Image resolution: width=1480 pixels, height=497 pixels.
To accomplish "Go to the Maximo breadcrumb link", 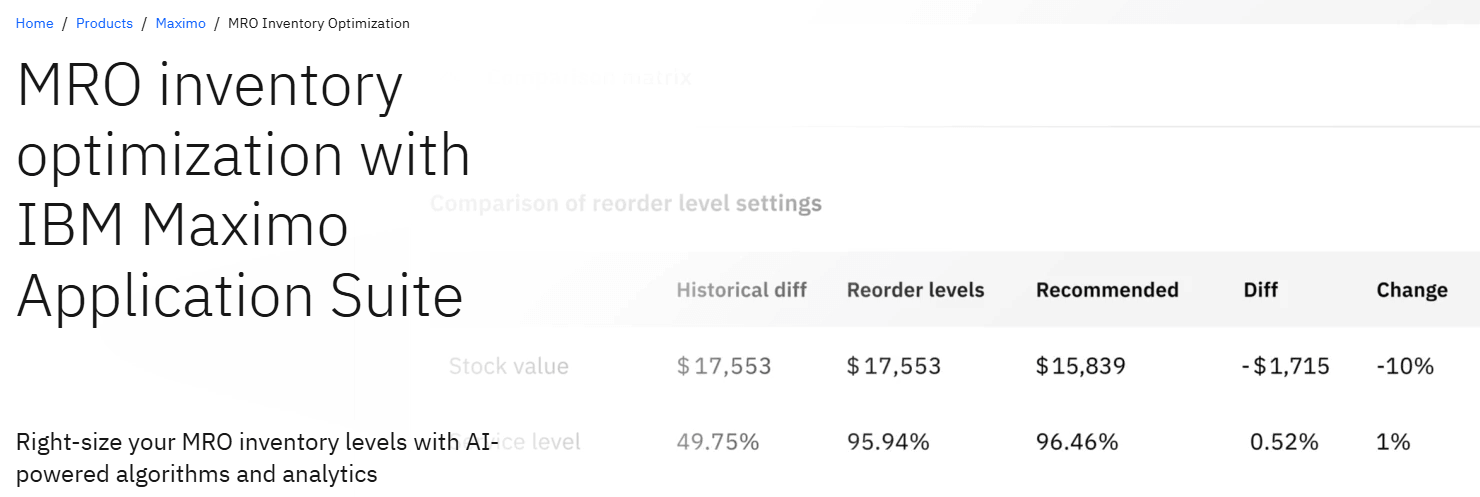I will (180, 23).
